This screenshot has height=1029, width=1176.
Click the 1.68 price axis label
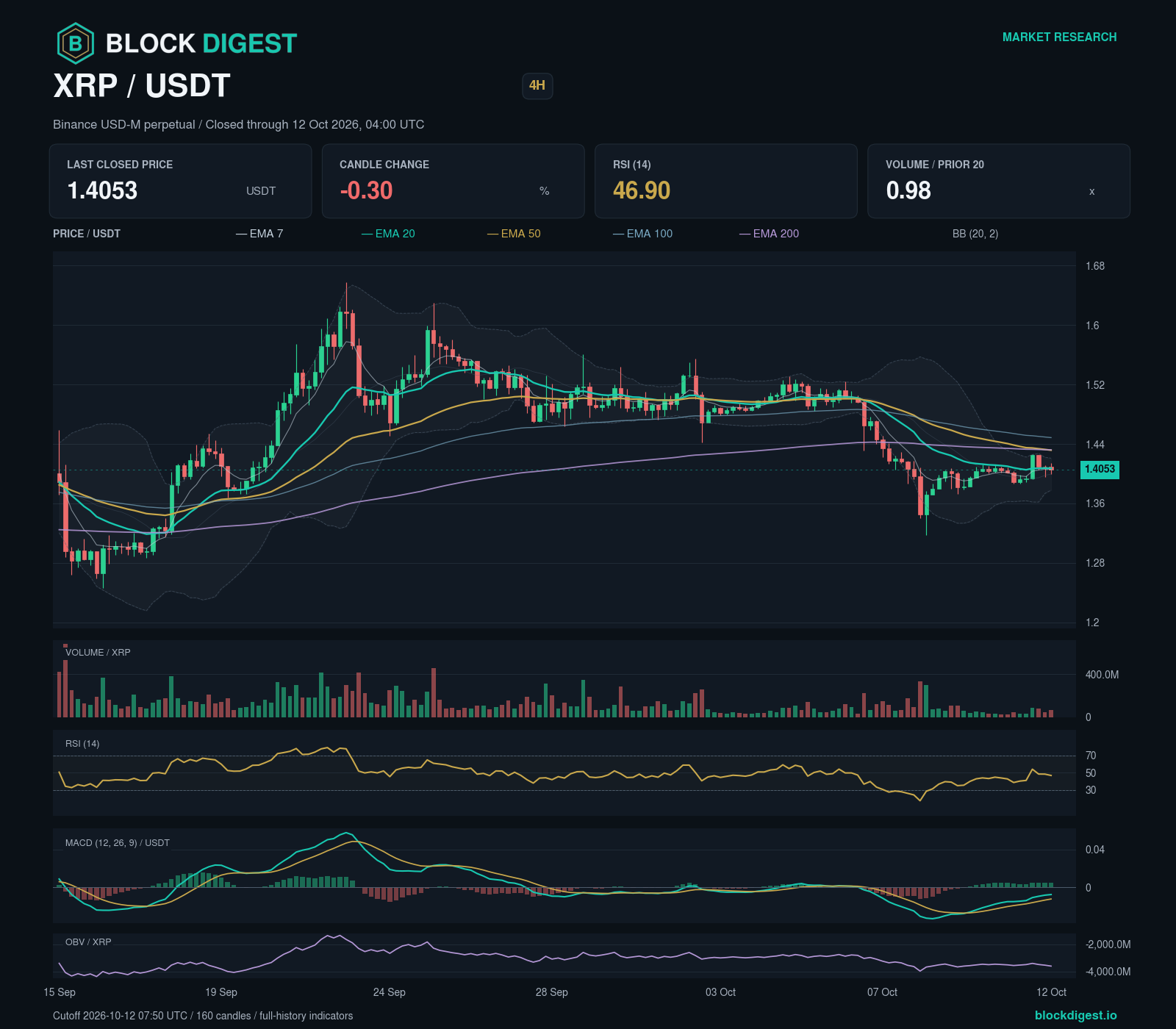tap(1095, 266)
